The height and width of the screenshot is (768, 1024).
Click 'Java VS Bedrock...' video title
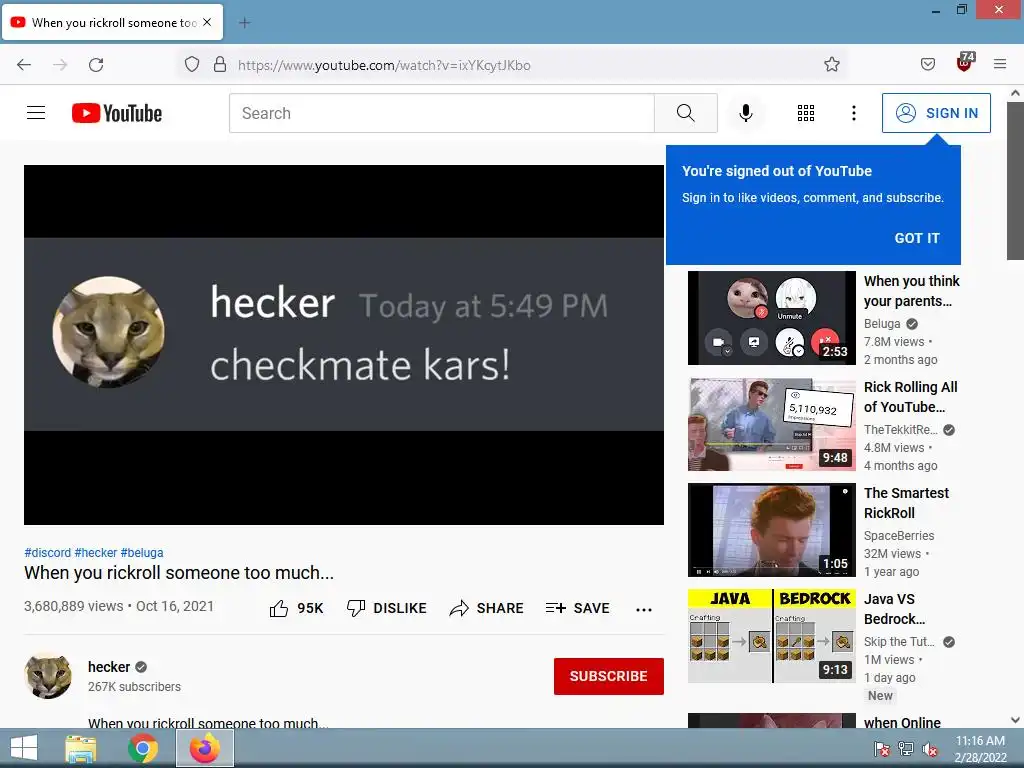click(x=894, y=609)
